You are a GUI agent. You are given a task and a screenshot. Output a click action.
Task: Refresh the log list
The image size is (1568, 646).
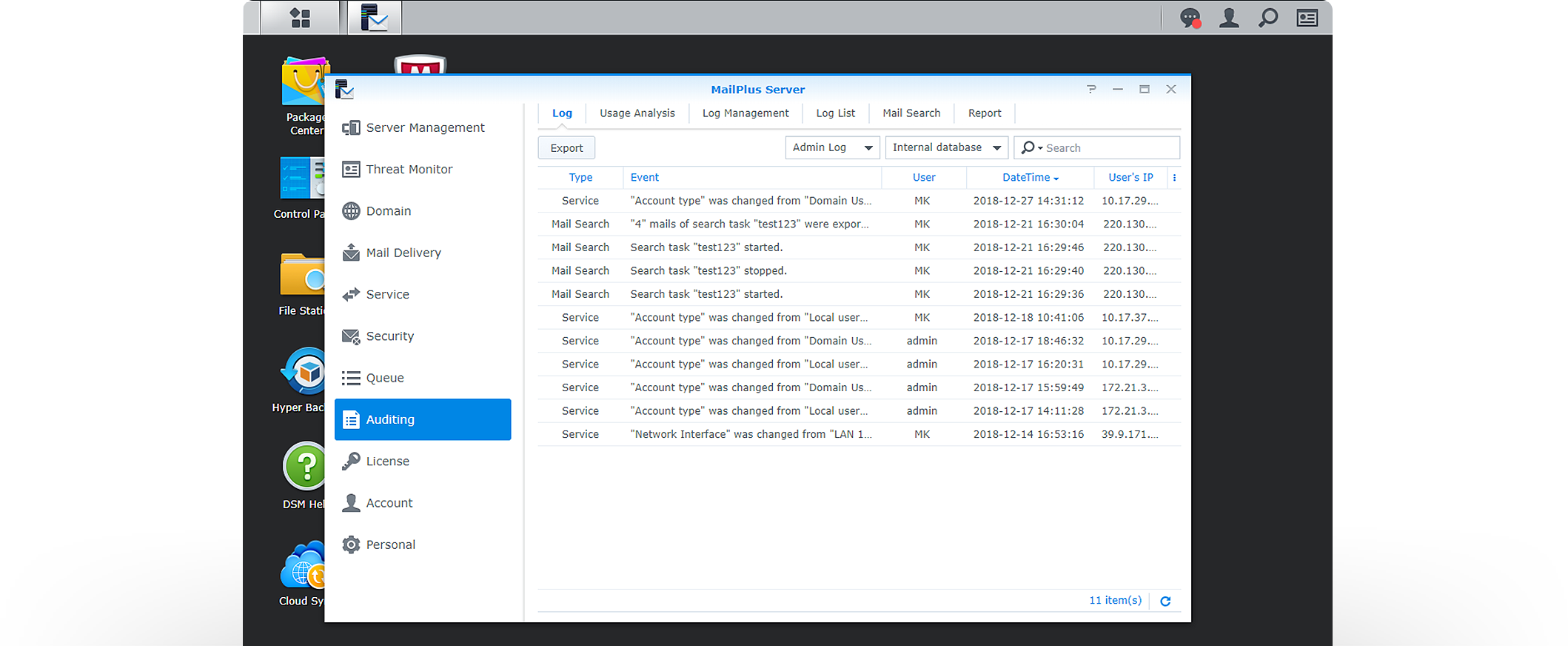click(x=1165, y=602)
